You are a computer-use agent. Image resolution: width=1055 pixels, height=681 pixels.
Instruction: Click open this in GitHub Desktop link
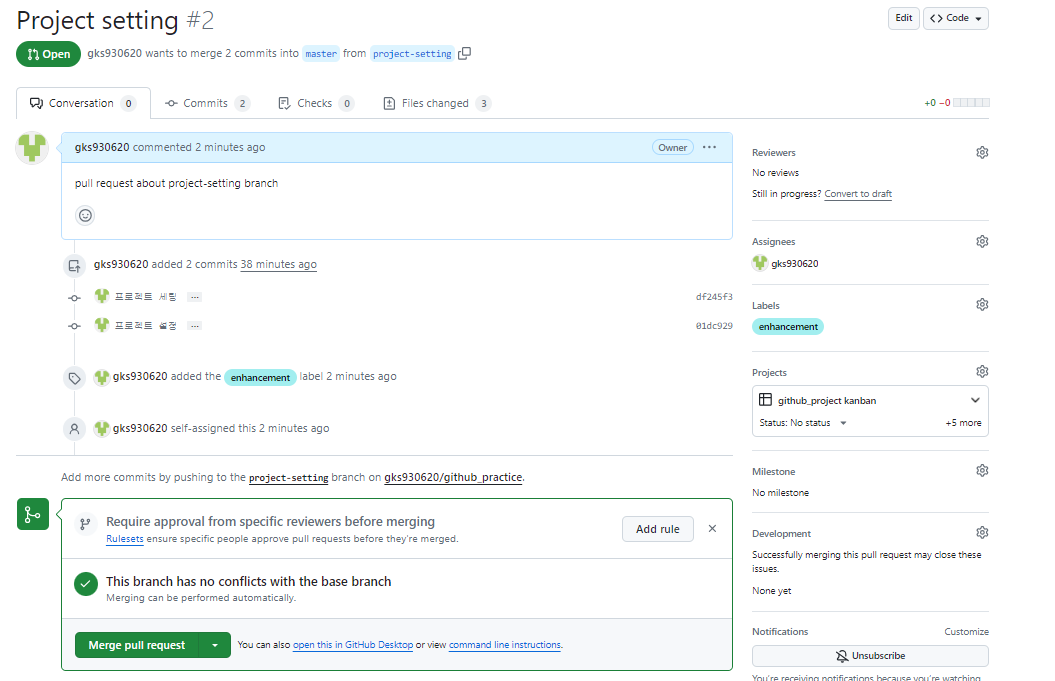point(353,645)
